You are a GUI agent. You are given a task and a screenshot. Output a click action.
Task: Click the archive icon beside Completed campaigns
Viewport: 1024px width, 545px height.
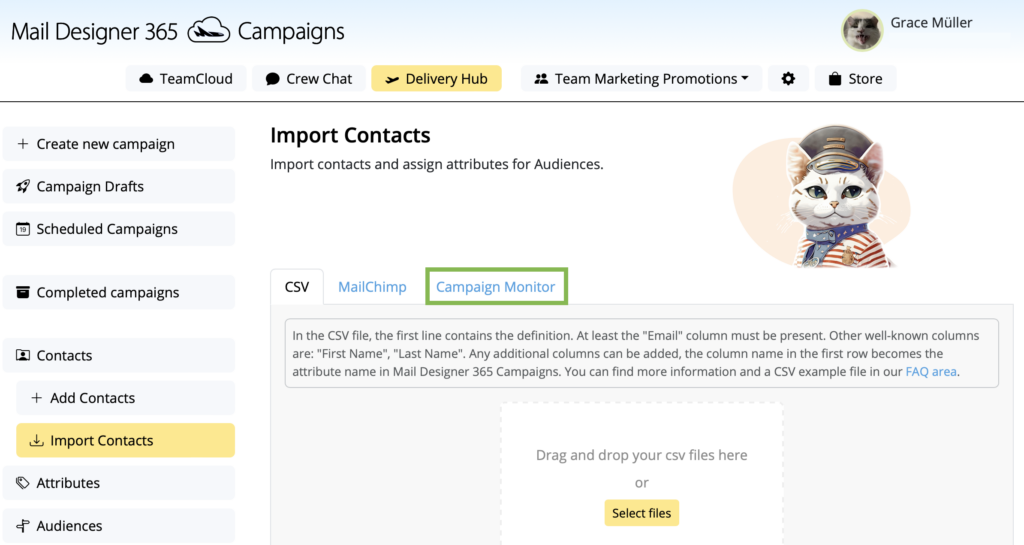(23, 292)
